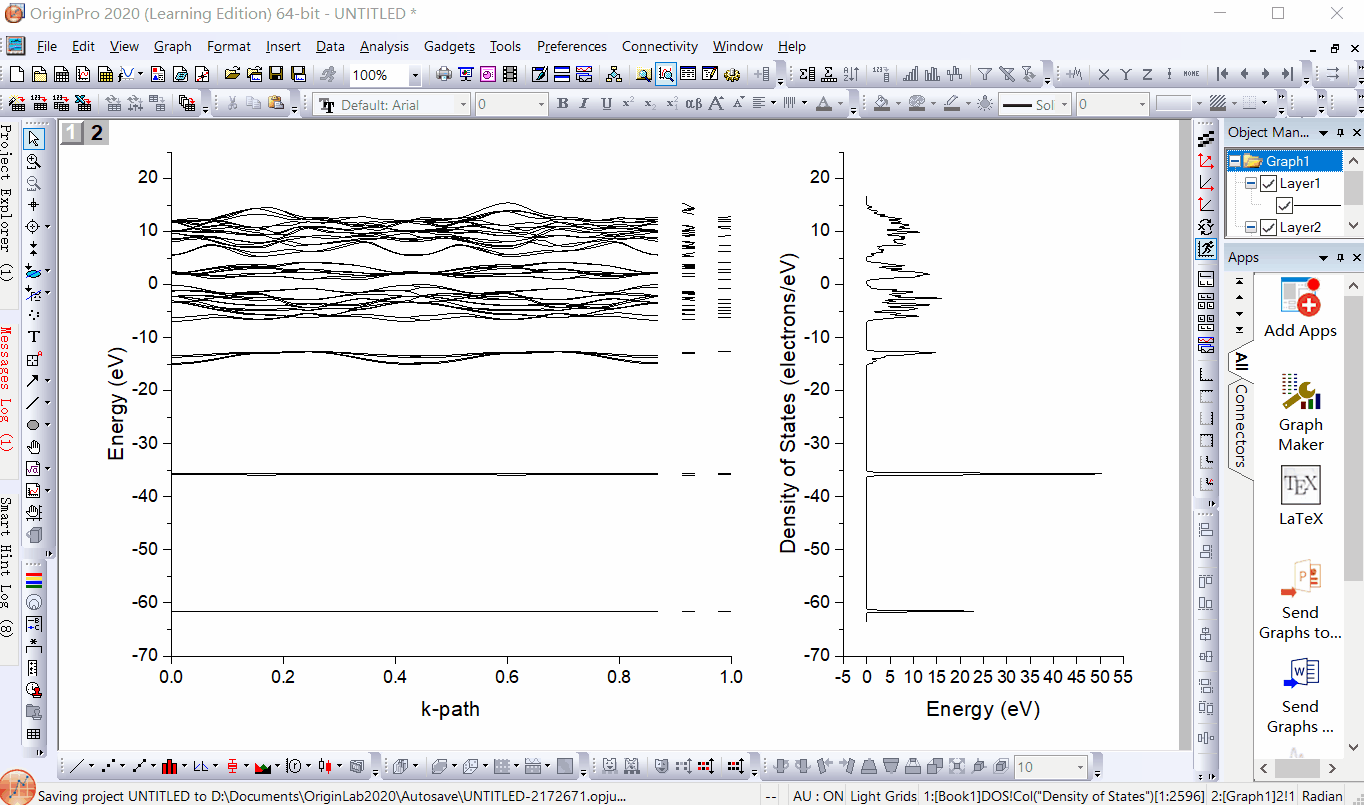Viewport: 1364px width, 805px height.
Task: Select Graph1 in Object Manager
Action: [1288, 162]
